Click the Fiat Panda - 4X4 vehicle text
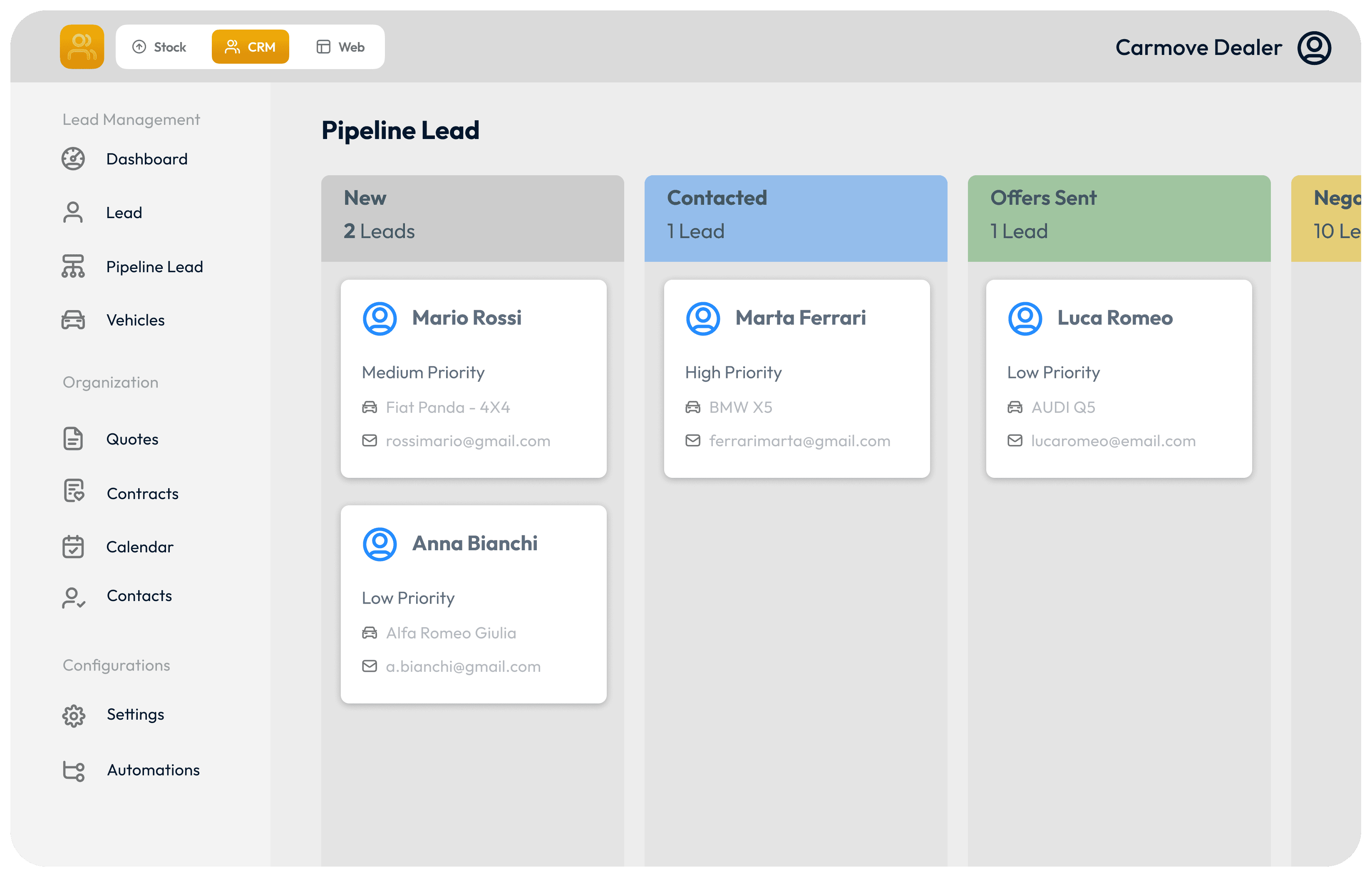Screen dimensions: 1372x877 [448, 407]
